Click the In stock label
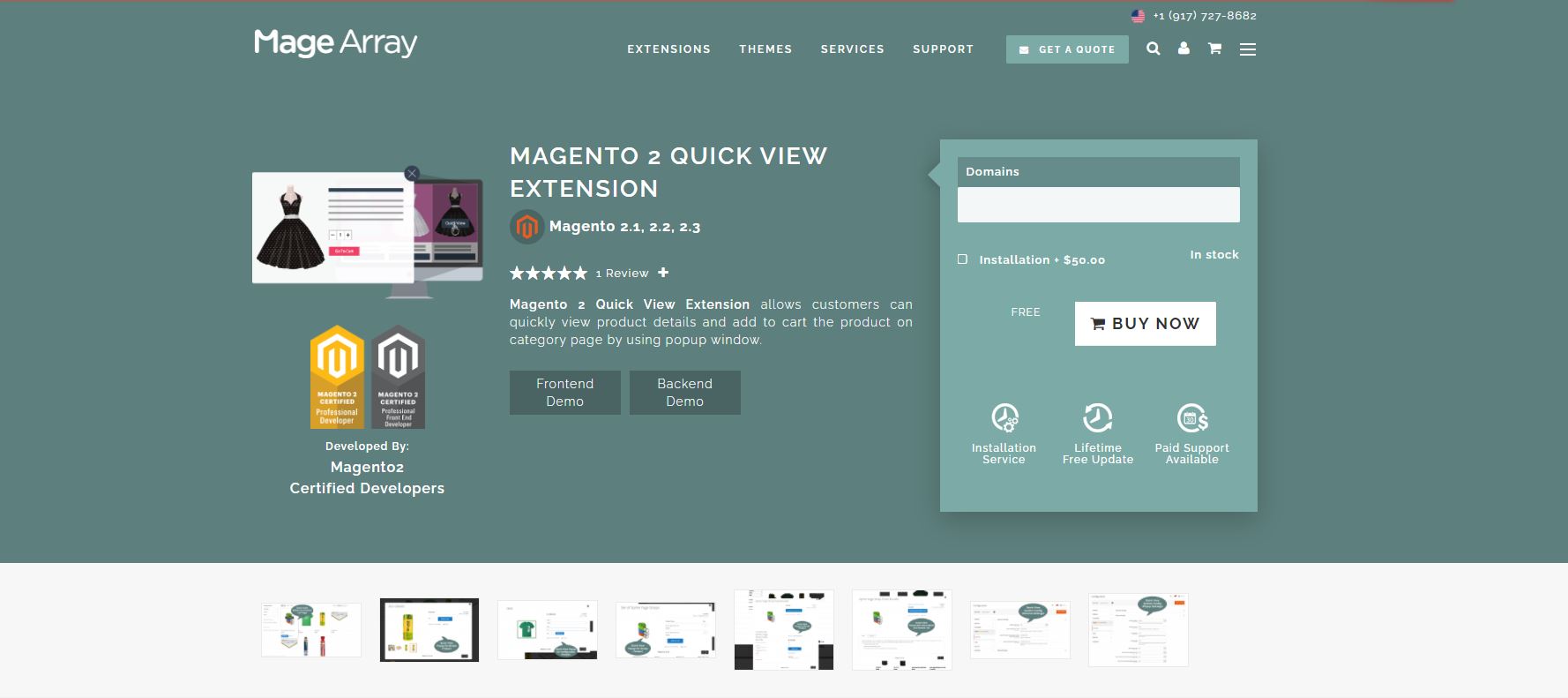The height and width of the screenshot is (698, 1568). click(x=1214, y=255)
